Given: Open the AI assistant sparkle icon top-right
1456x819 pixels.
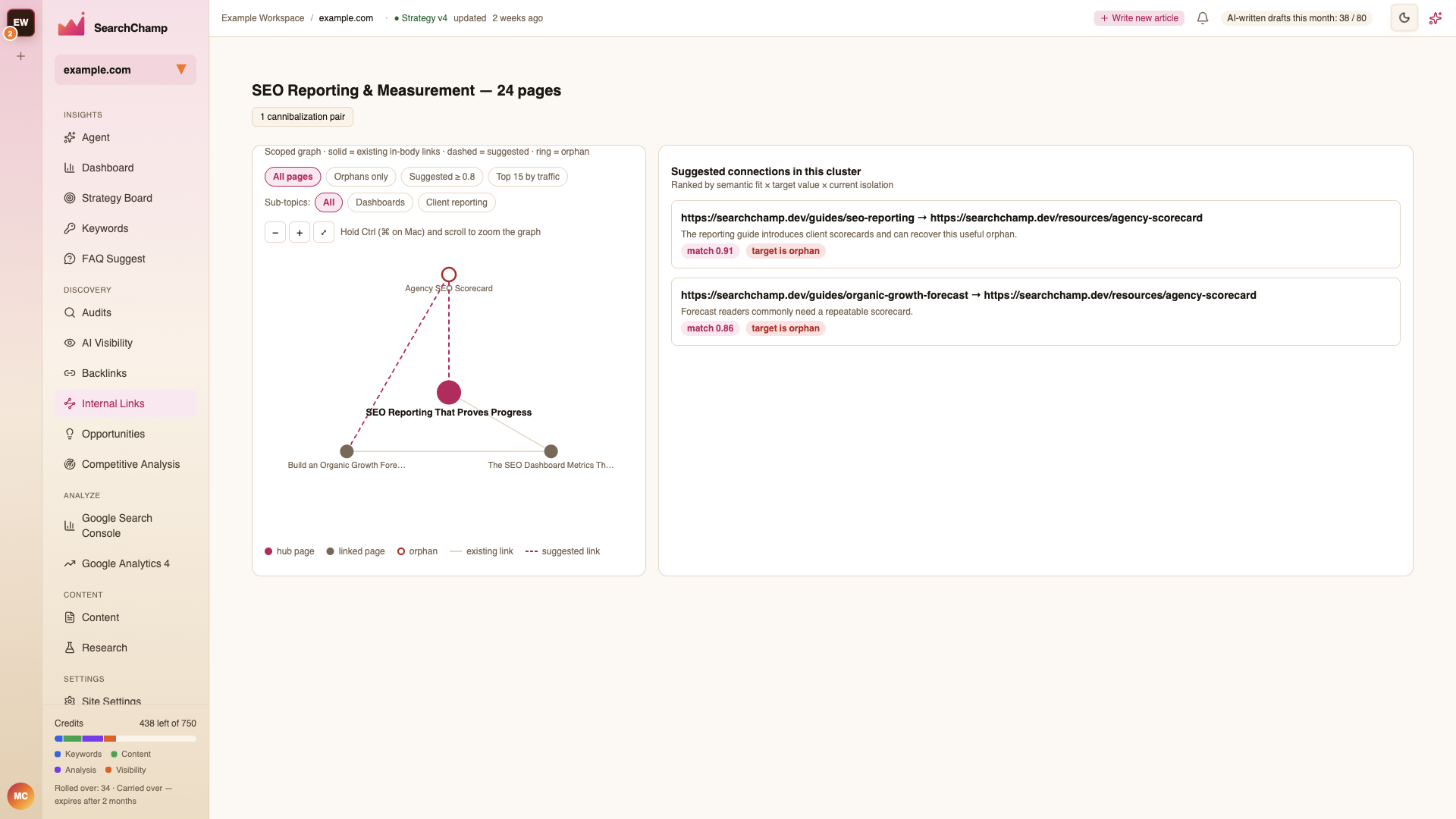Looking at the screenshot, I should pyautogui.click(x=1436, y=18).
